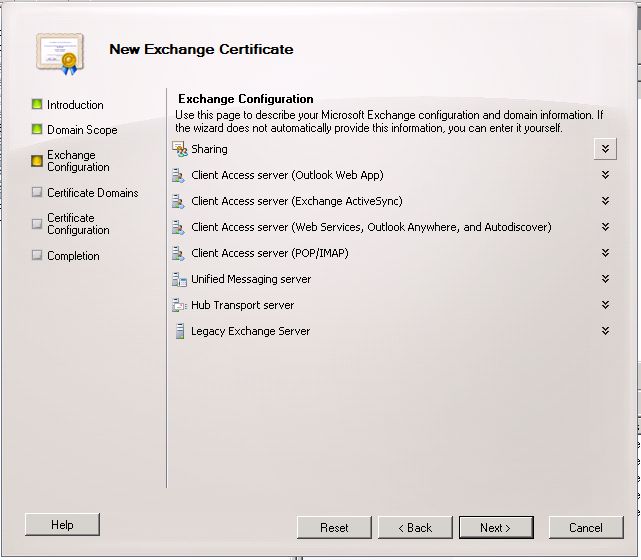Click the icon beside Exchange ActiveSync
Viewport: 641px width, 560px height.
coord(178,202)
